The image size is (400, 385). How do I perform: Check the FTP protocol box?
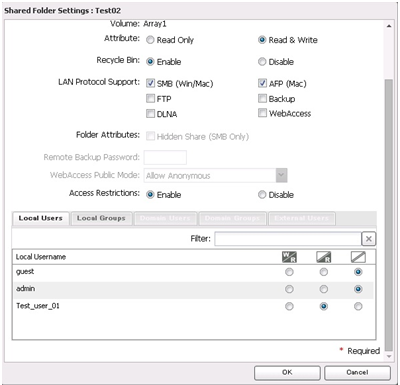point(150,98)
